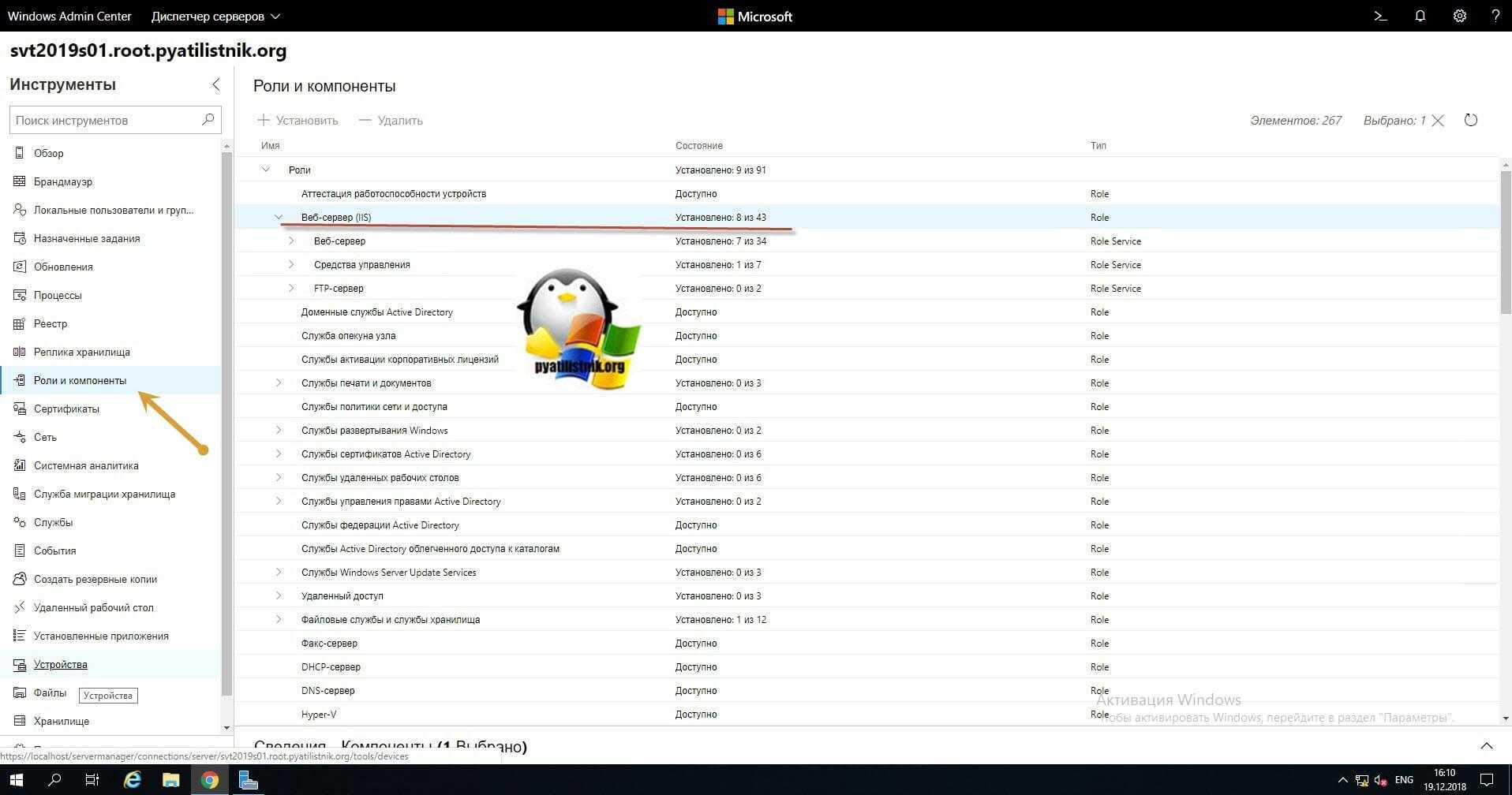The image size is (1512, 795).
Task: Click the main list vertical scrollbar
Action: 1505,244
